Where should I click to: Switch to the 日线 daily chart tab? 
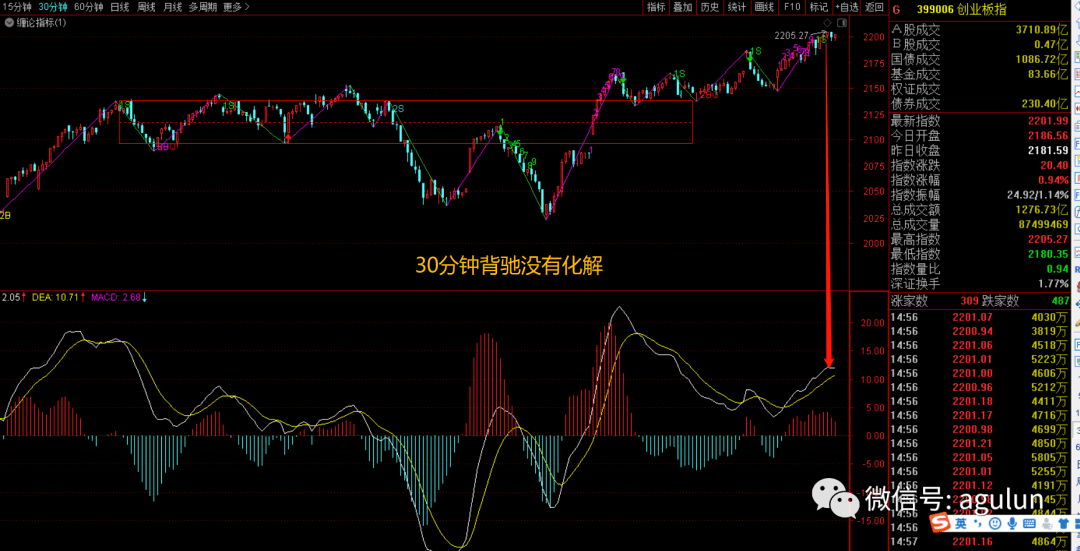119,7
